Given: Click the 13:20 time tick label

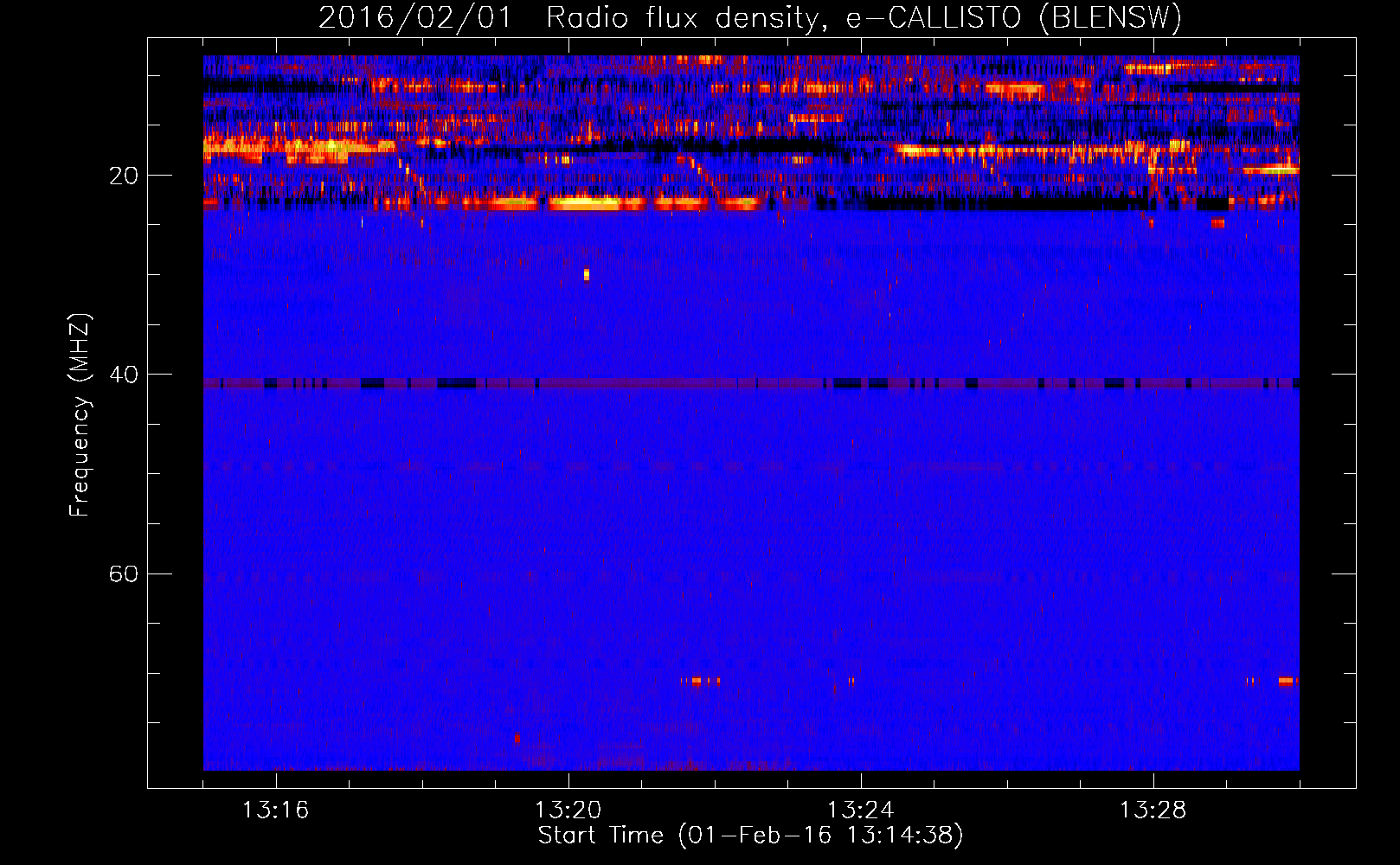Looking at the screenshot, I should [x=568, y=811].
